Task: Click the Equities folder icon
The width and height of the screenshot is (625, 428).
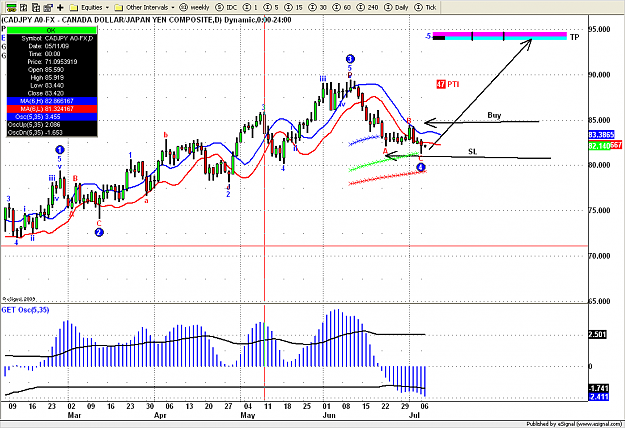Action: pyautogui.click(x=74, y=7)
